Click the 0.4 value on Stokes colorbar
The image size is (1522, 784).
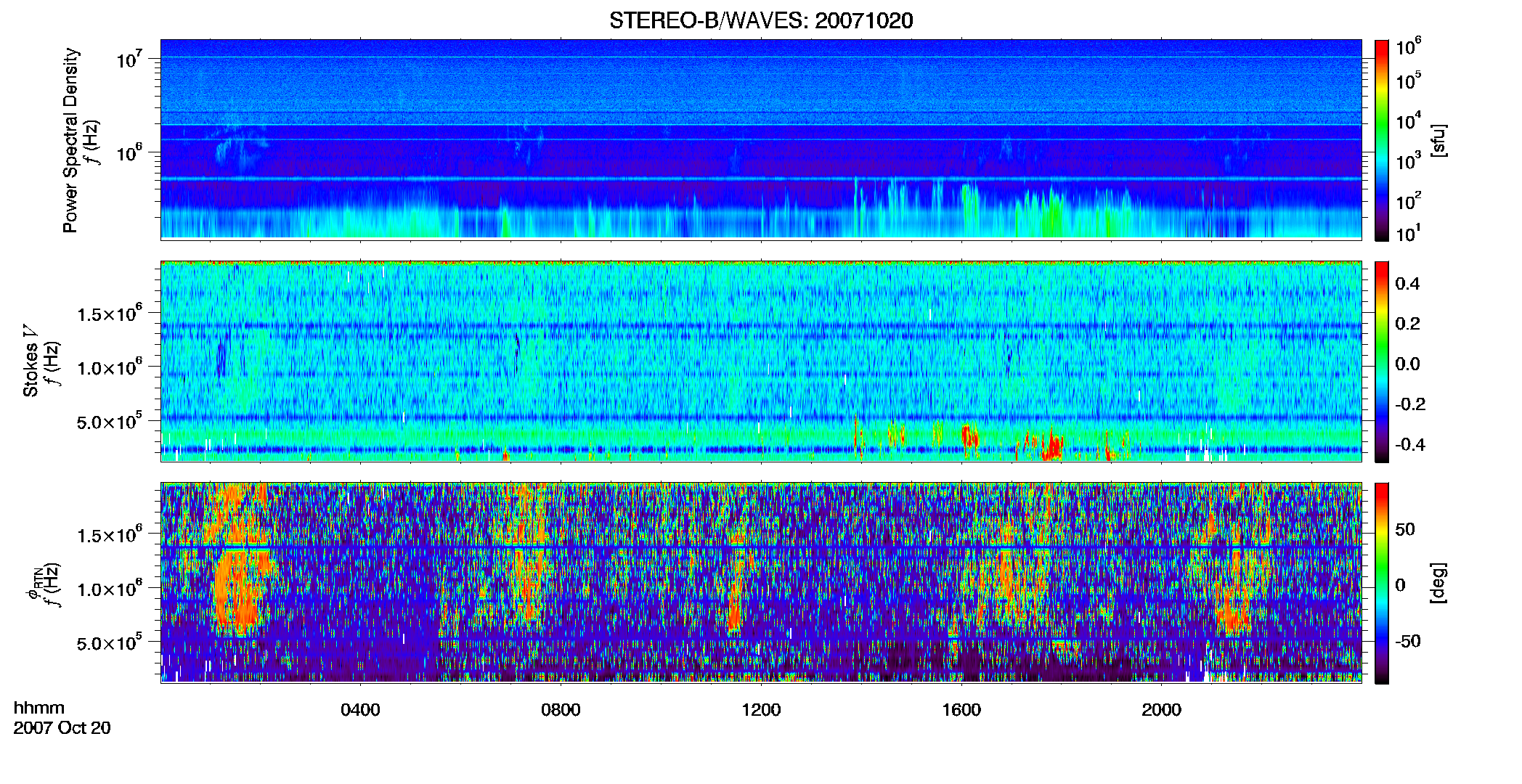click(1407, 284)
